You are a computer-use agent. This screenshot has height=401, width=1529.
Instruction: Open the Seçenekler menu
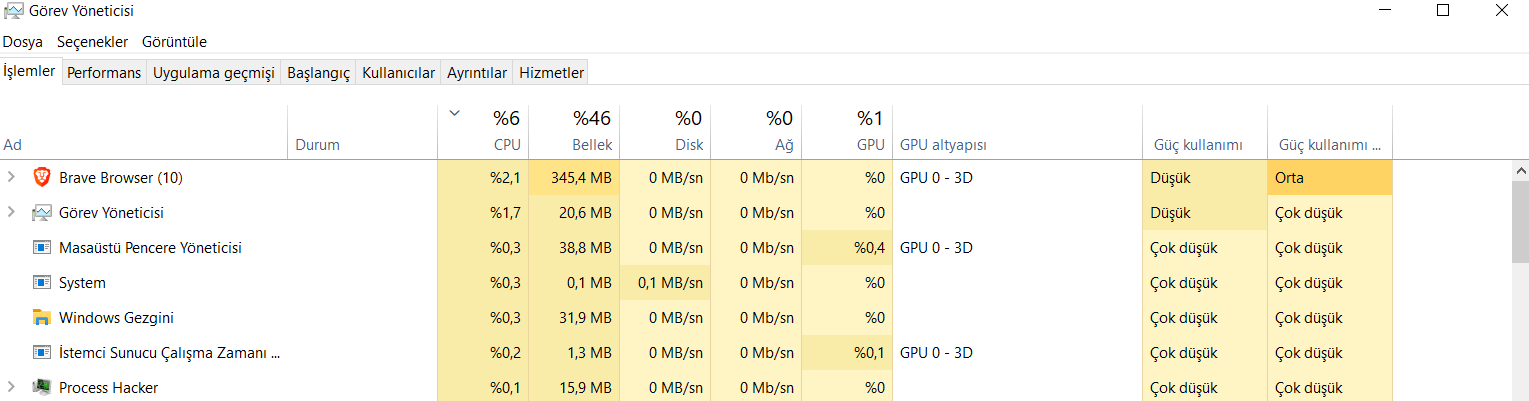coord(92,42)
